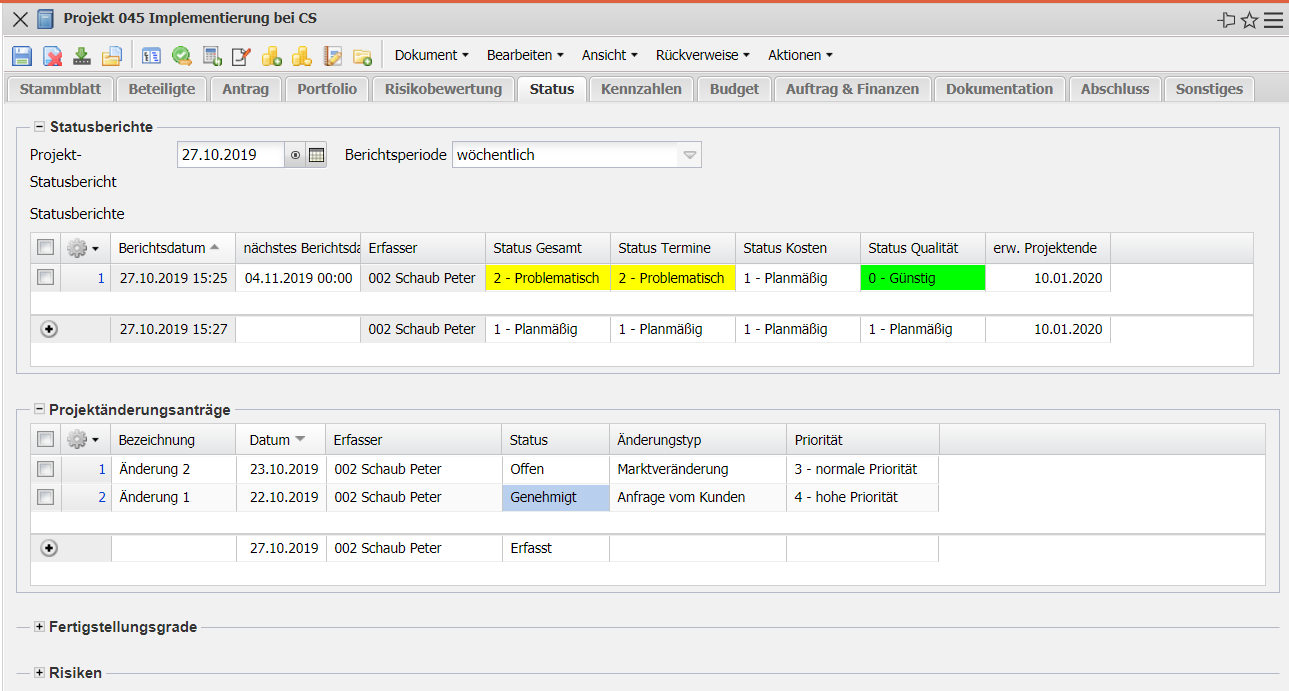Screen dimensions: 1289x691
Task: Switch to the Kennzahlen tab
Action: (x=641, y=89)
